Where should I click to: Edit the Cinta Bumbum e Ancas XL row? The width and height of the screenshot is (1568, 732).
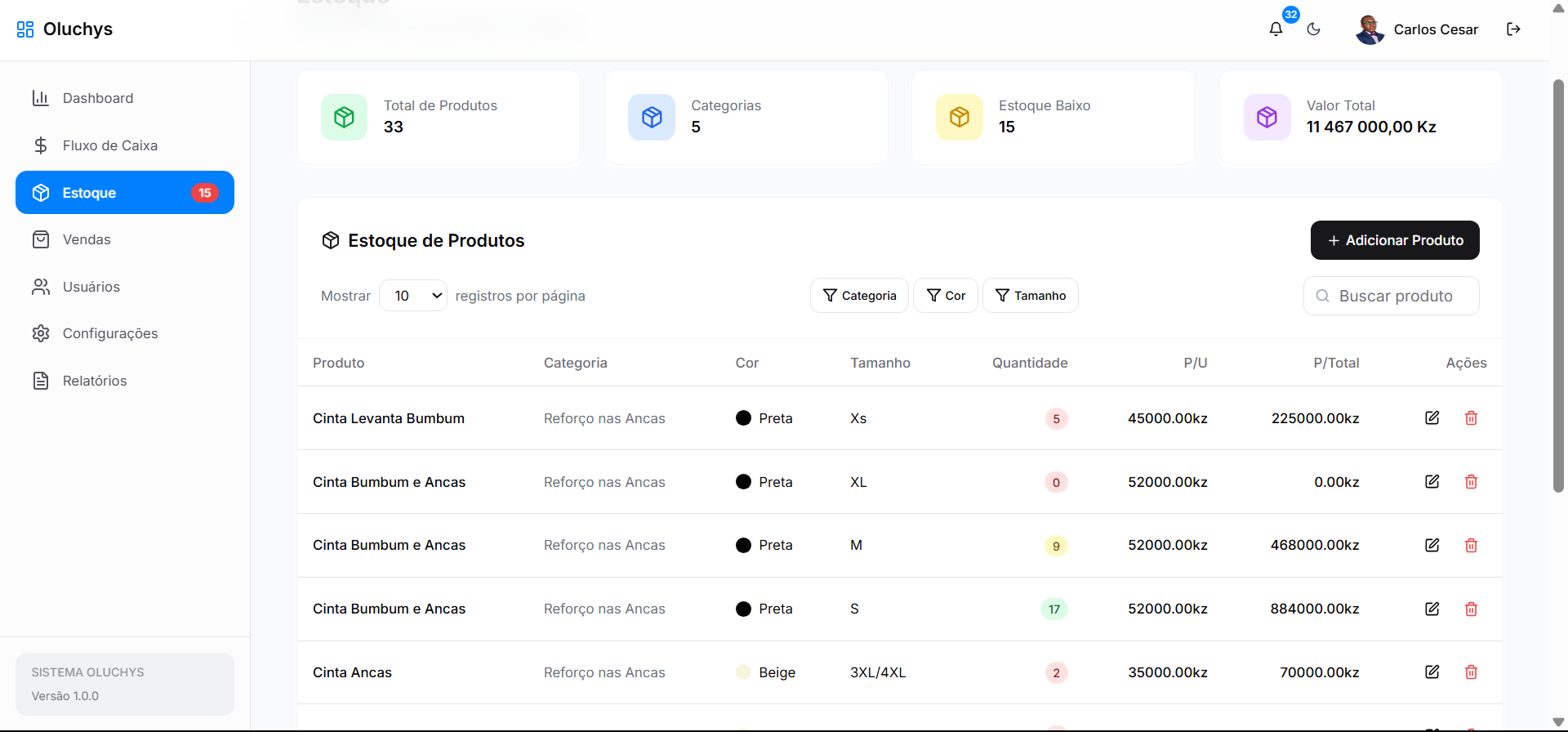pyautogui.click(x=1432, y=482)
